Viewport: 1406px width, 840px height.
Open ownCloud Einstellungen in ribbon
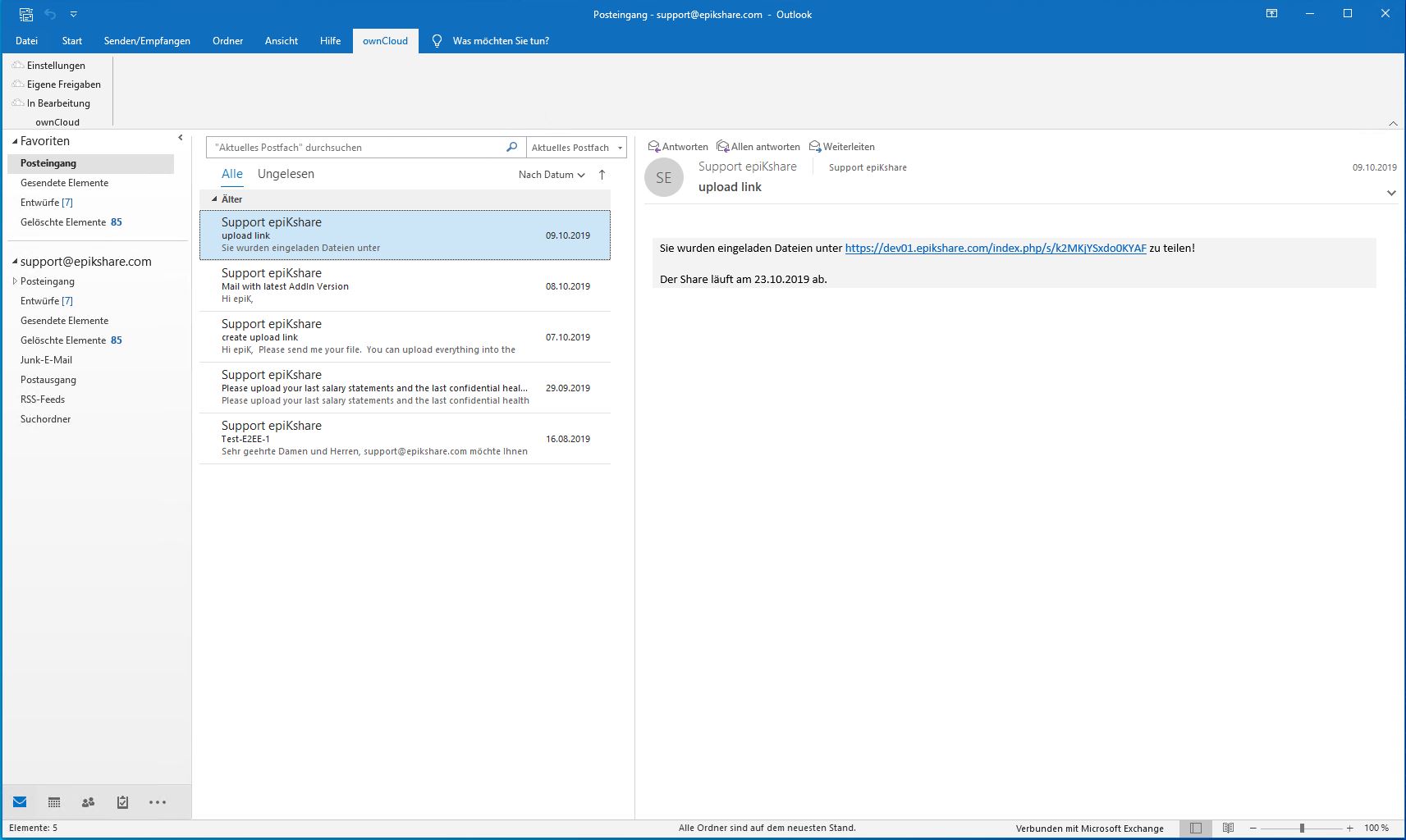(x=48, y=66)
